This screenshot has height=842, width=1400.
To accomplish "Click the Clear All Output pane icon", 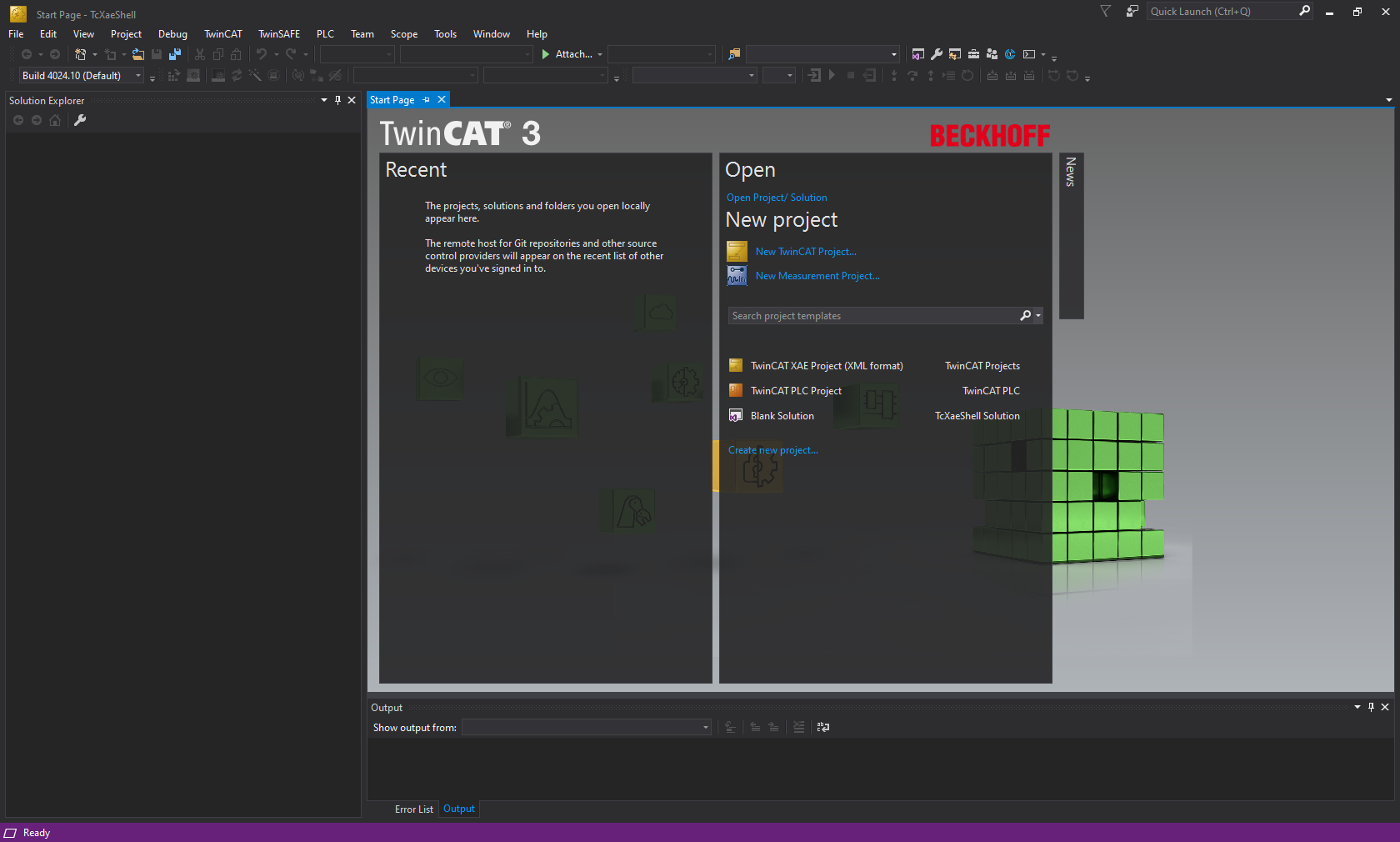I will pos(799,727).
